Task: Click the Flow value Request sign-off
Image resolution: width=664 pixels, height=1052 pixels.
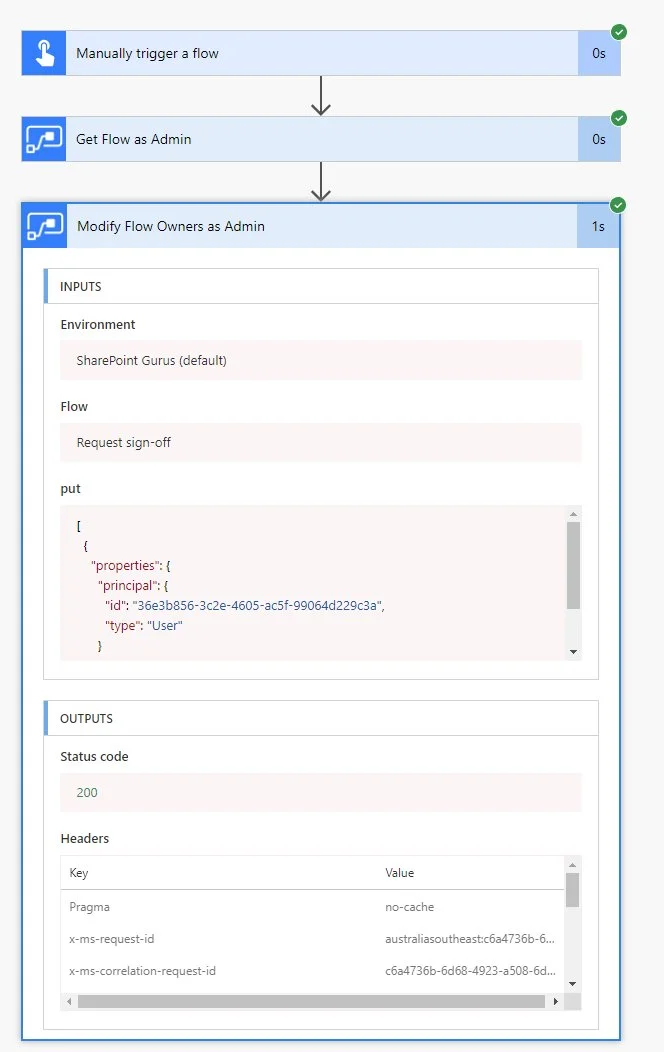Action: point(320,442)
